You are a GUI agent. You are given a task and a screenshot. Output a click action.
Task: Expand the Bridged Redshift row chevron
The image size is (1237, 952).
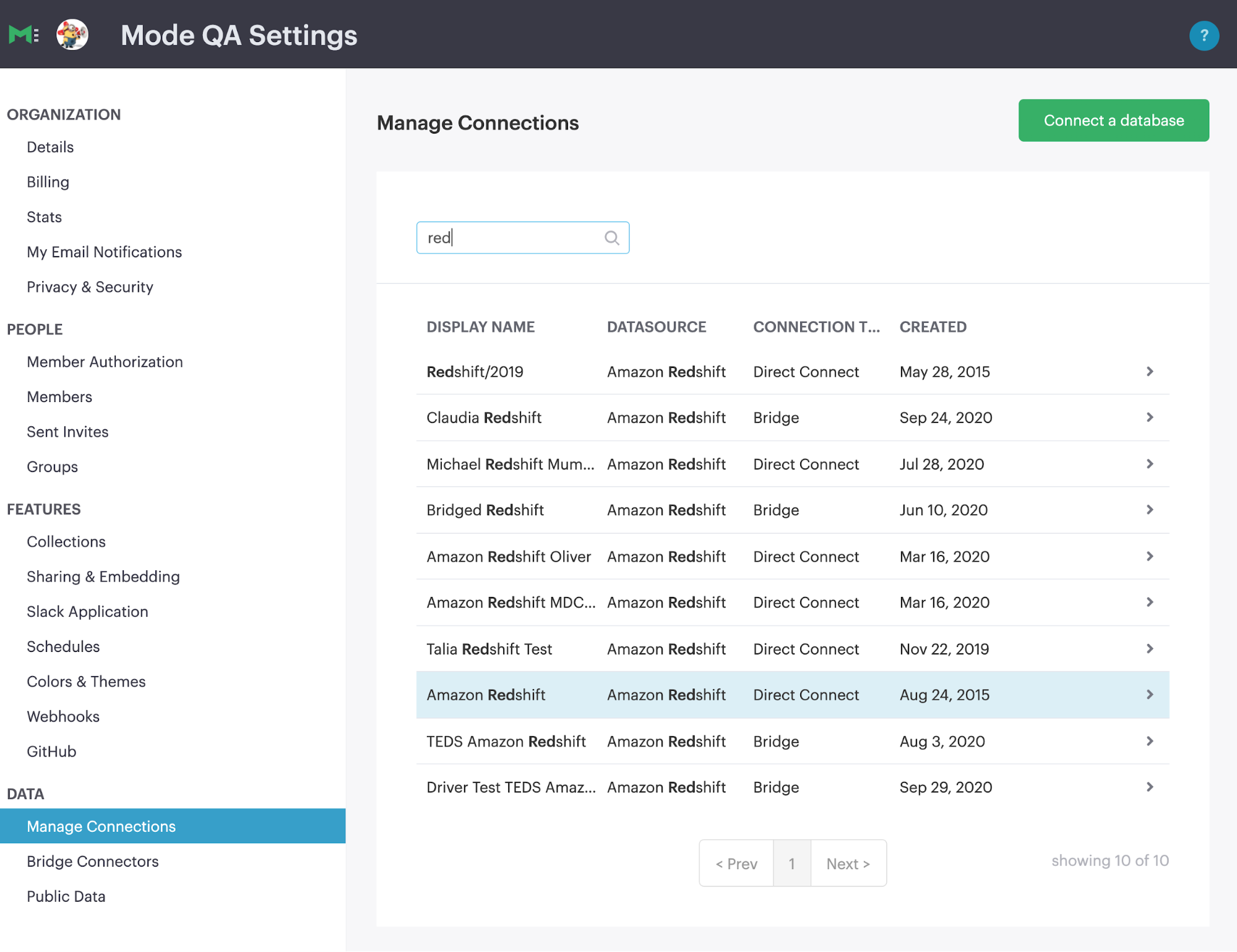(x=1150, y=510)
